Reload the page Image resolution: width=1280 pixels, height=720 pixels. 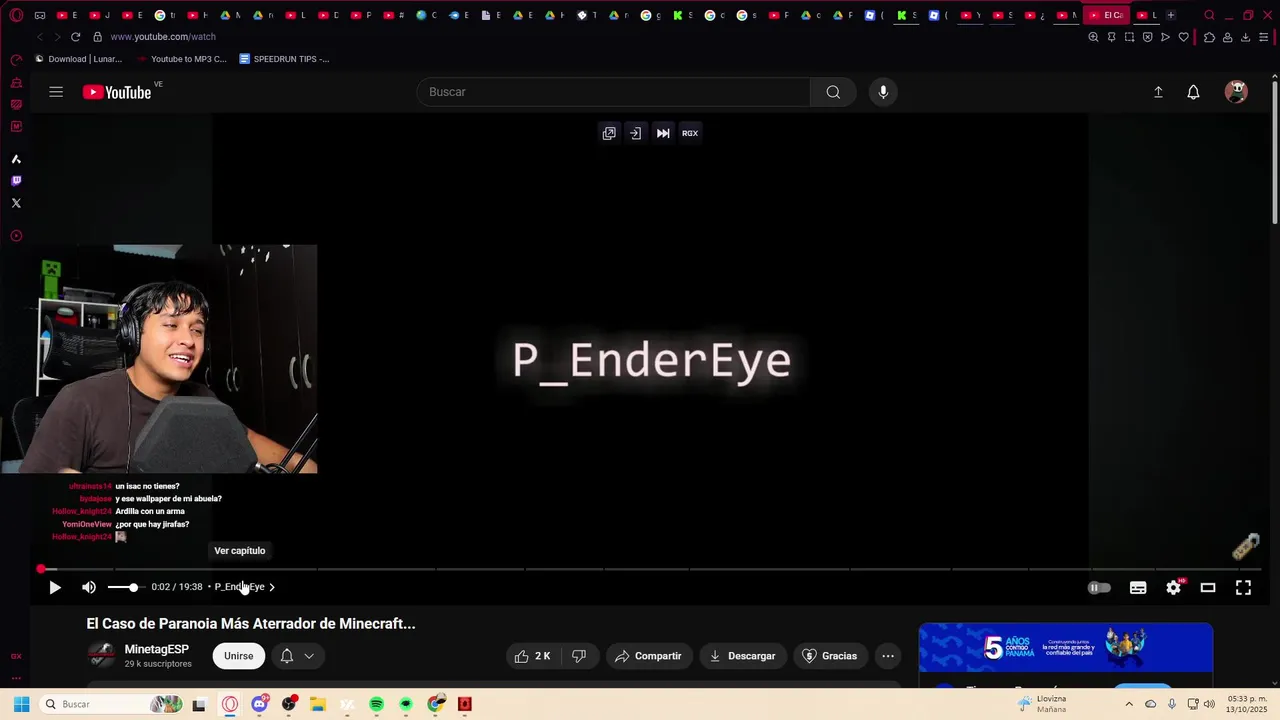click(75, 37)
